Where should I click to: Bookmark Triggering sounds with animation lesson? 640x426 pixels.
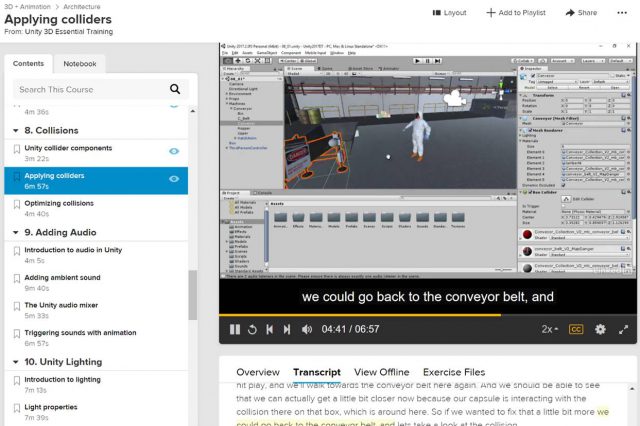17,334
